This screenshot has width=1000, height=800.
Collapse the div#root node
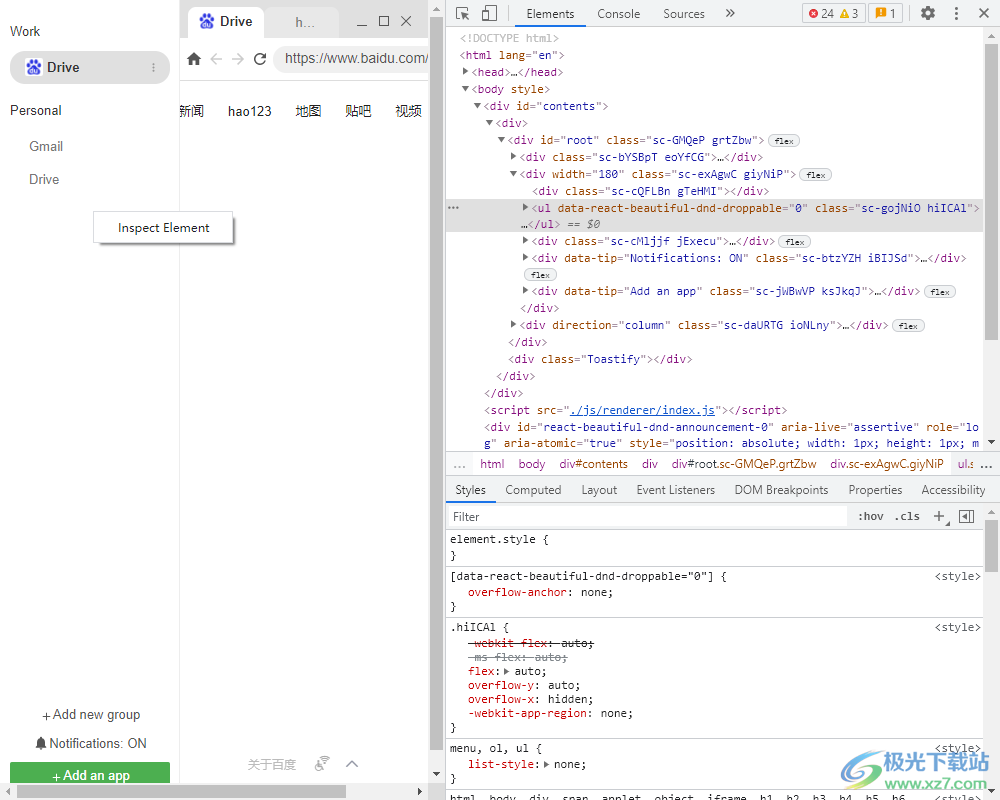pos(501,140)
